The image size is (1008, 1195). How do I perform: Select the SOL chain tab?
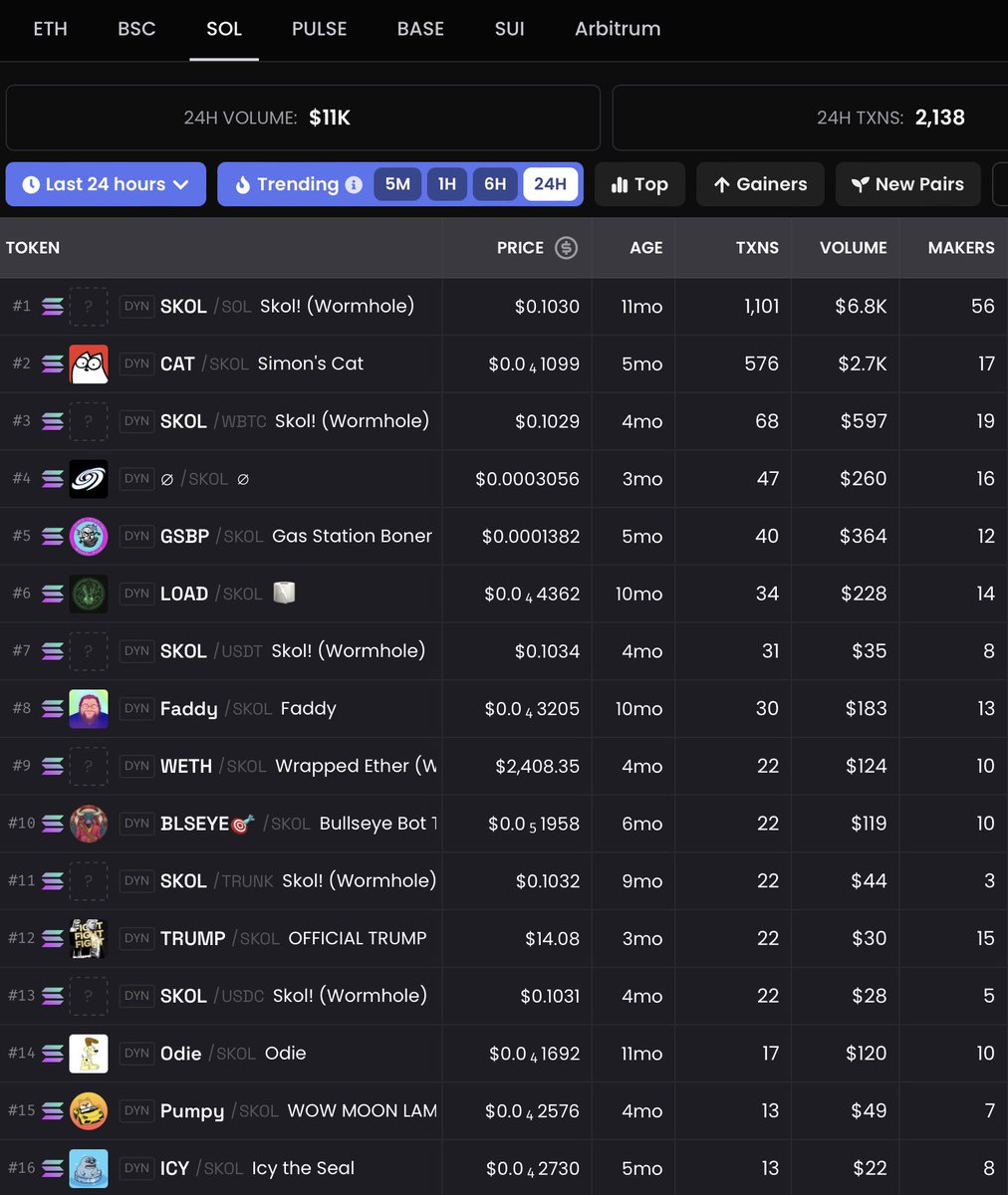[224, 29]
